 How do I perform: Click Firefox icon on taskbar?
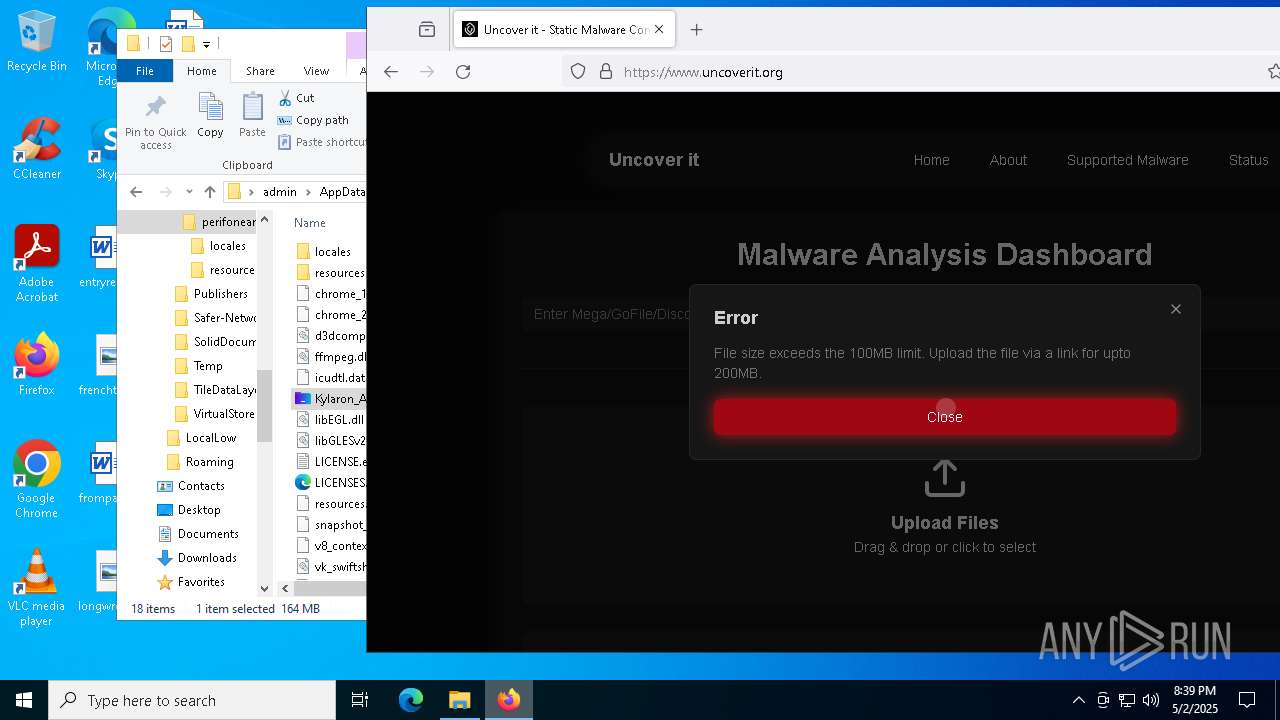pos(509,700)
